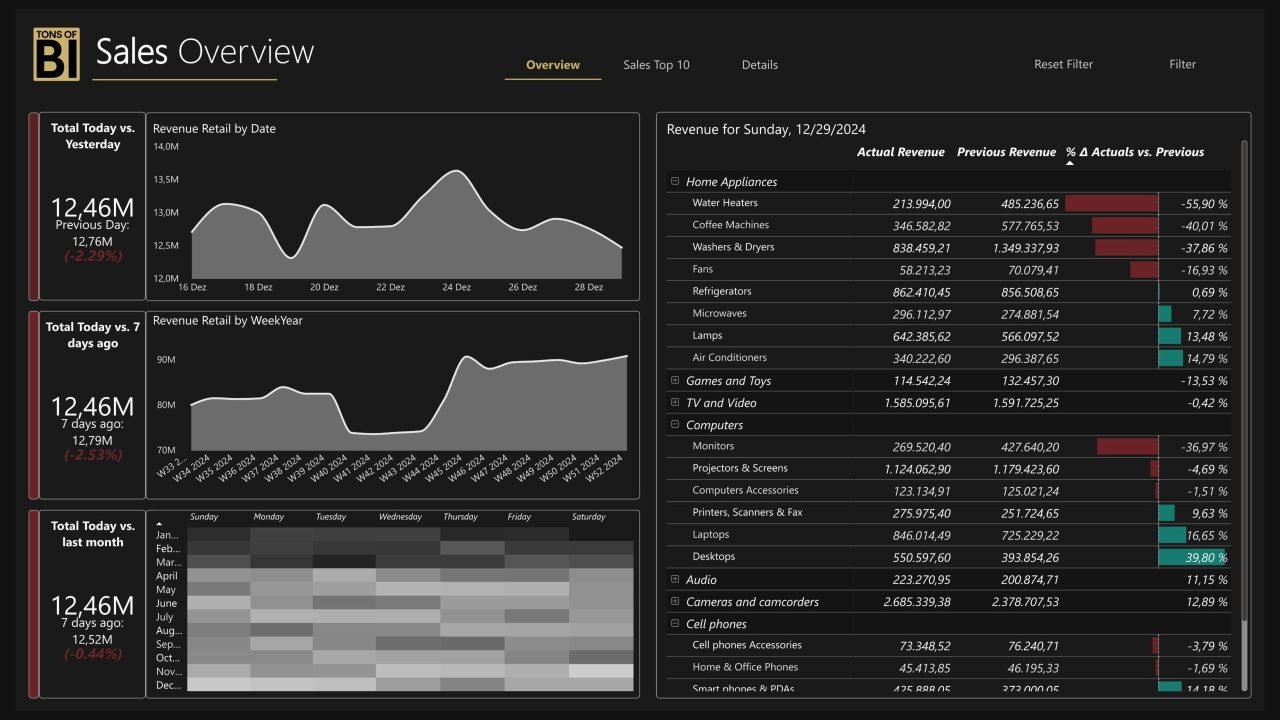Select the Cell phones Accessories row

747,645
